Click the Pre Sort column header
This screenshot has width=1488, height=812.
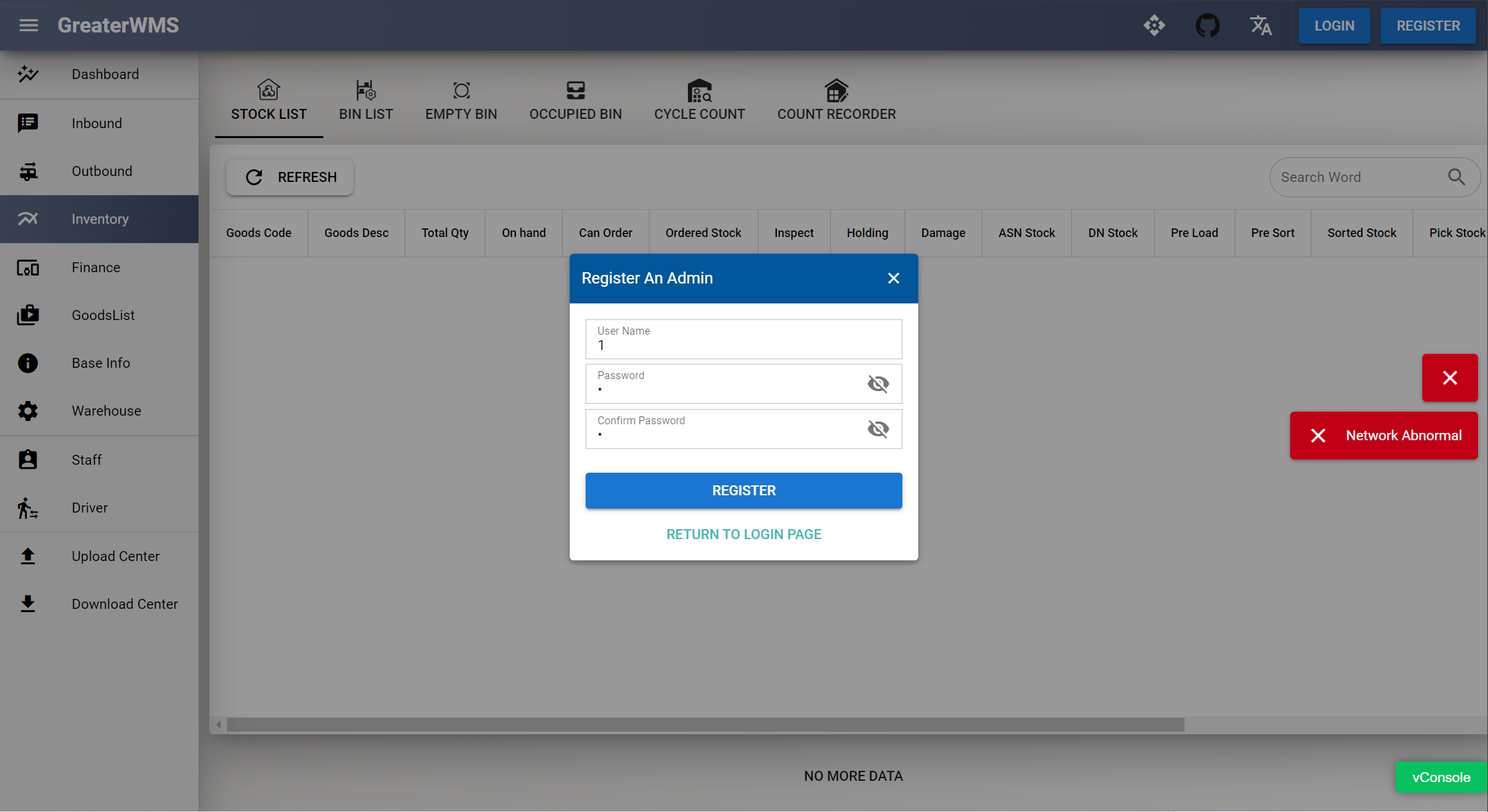point(1273,233)
